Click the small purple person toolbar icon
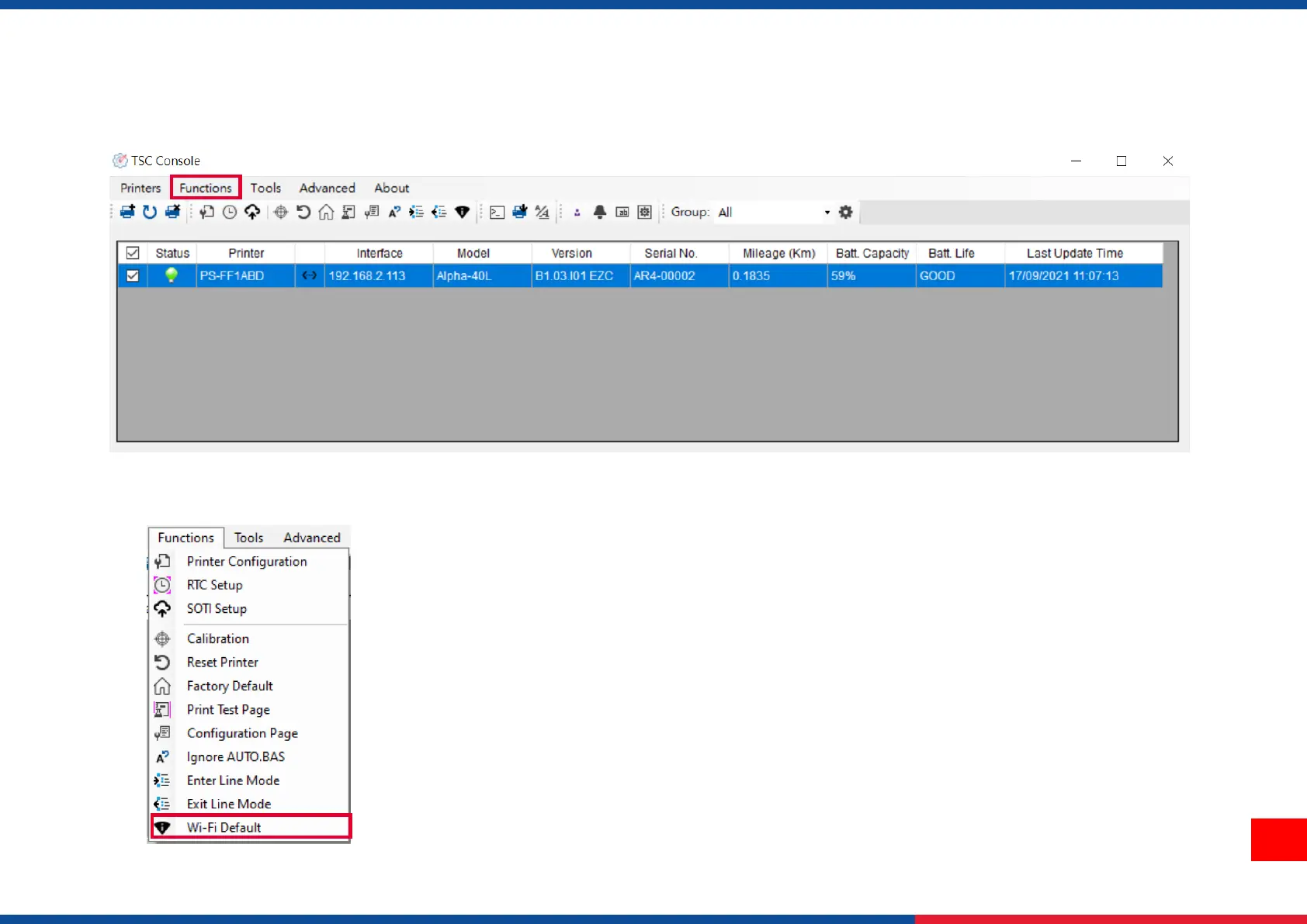 click(577, 212)
